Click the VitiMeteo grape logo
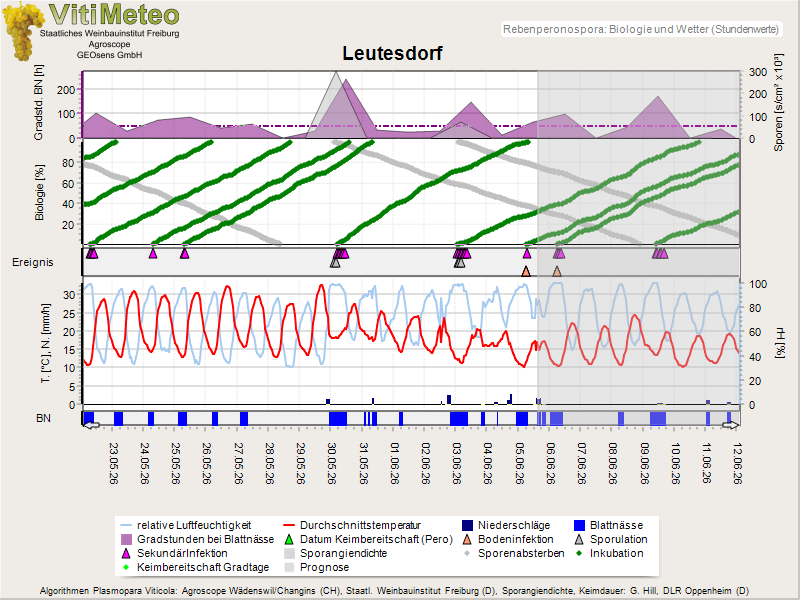 point(21,32)
